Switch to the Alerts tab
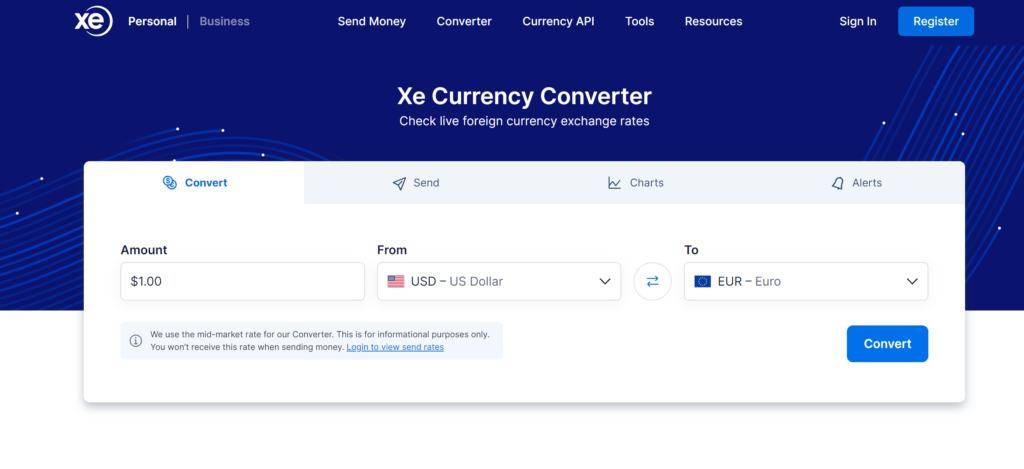Screen dimensions: 1024x469 pos(855,183)
